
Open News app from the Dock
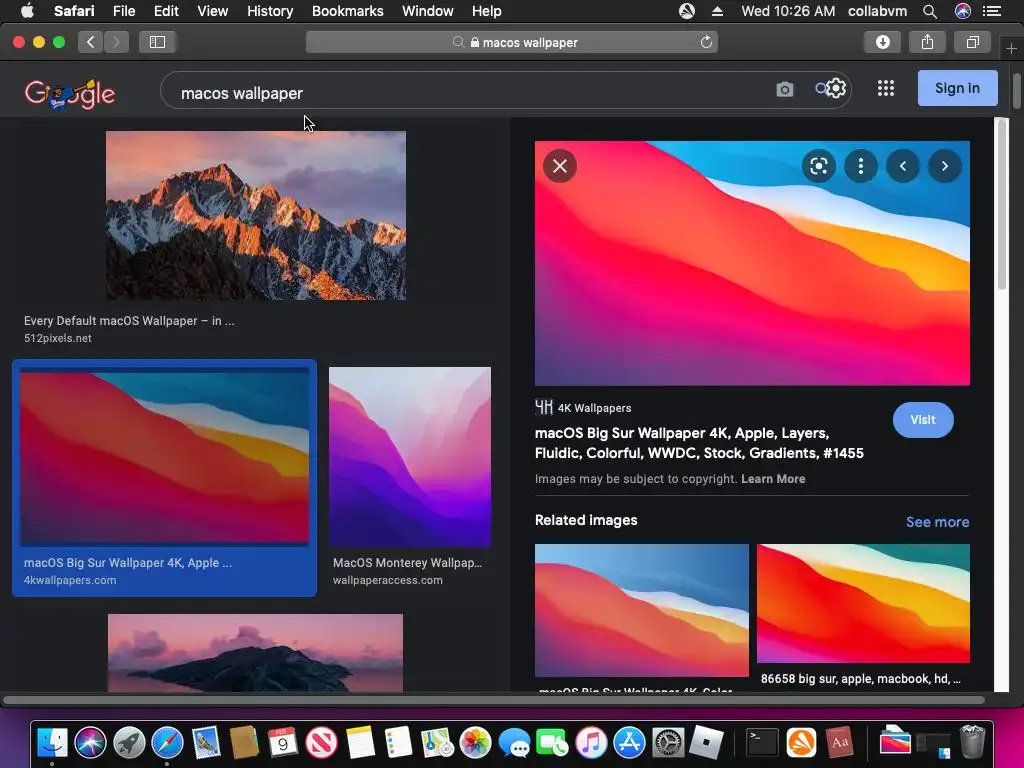[x=321, y=743]
